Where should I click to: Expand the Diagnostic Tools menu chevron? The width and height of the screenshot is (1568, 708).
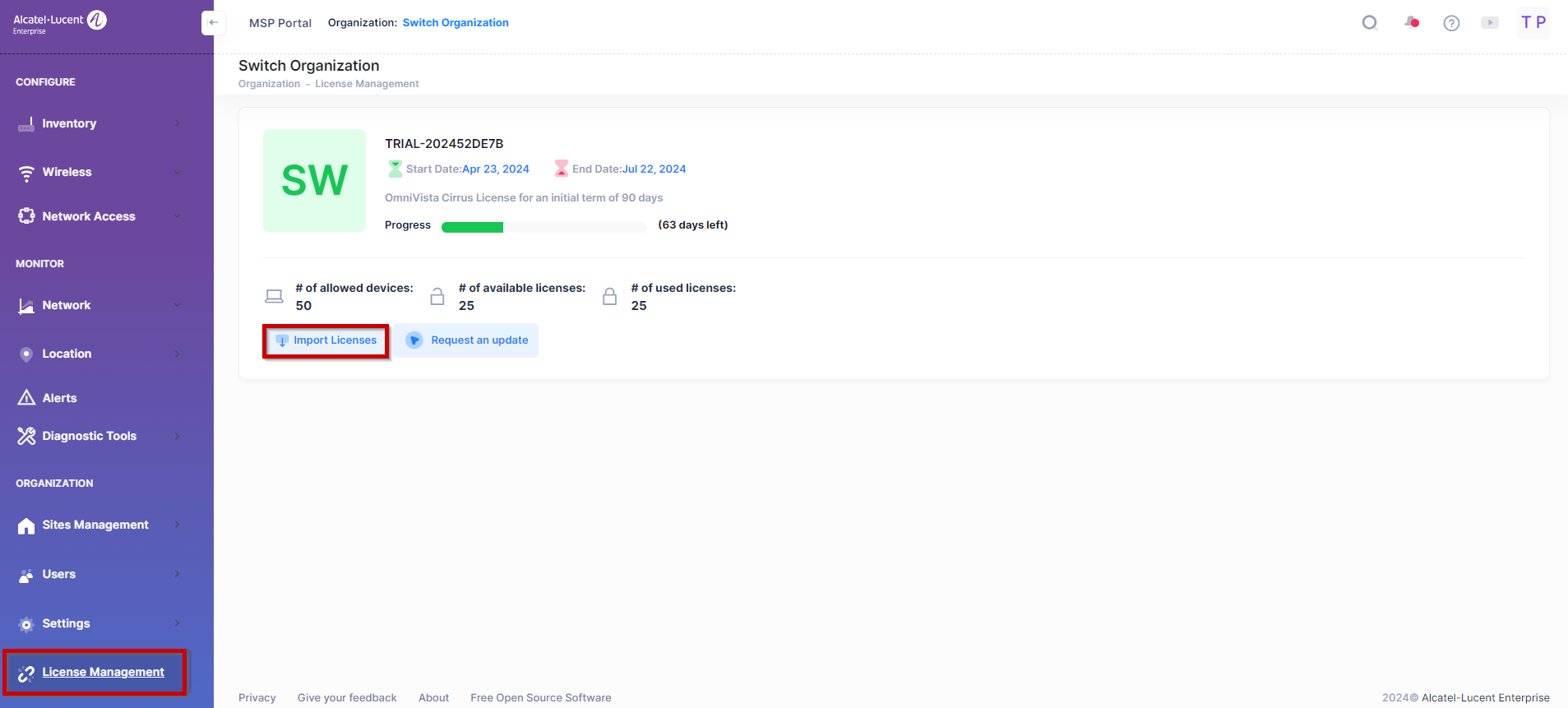tap(177, 436)
